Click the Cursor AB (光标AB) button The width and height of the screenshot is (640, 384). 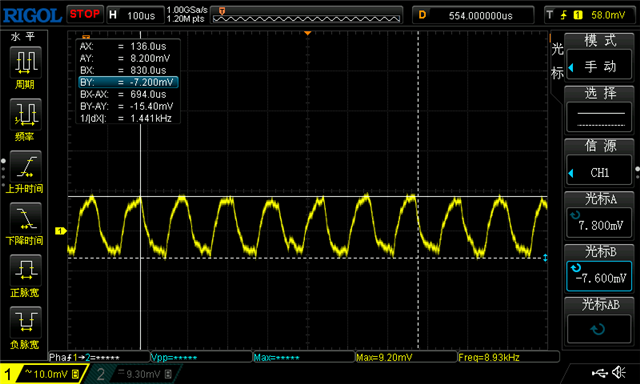tap(599, 320)
